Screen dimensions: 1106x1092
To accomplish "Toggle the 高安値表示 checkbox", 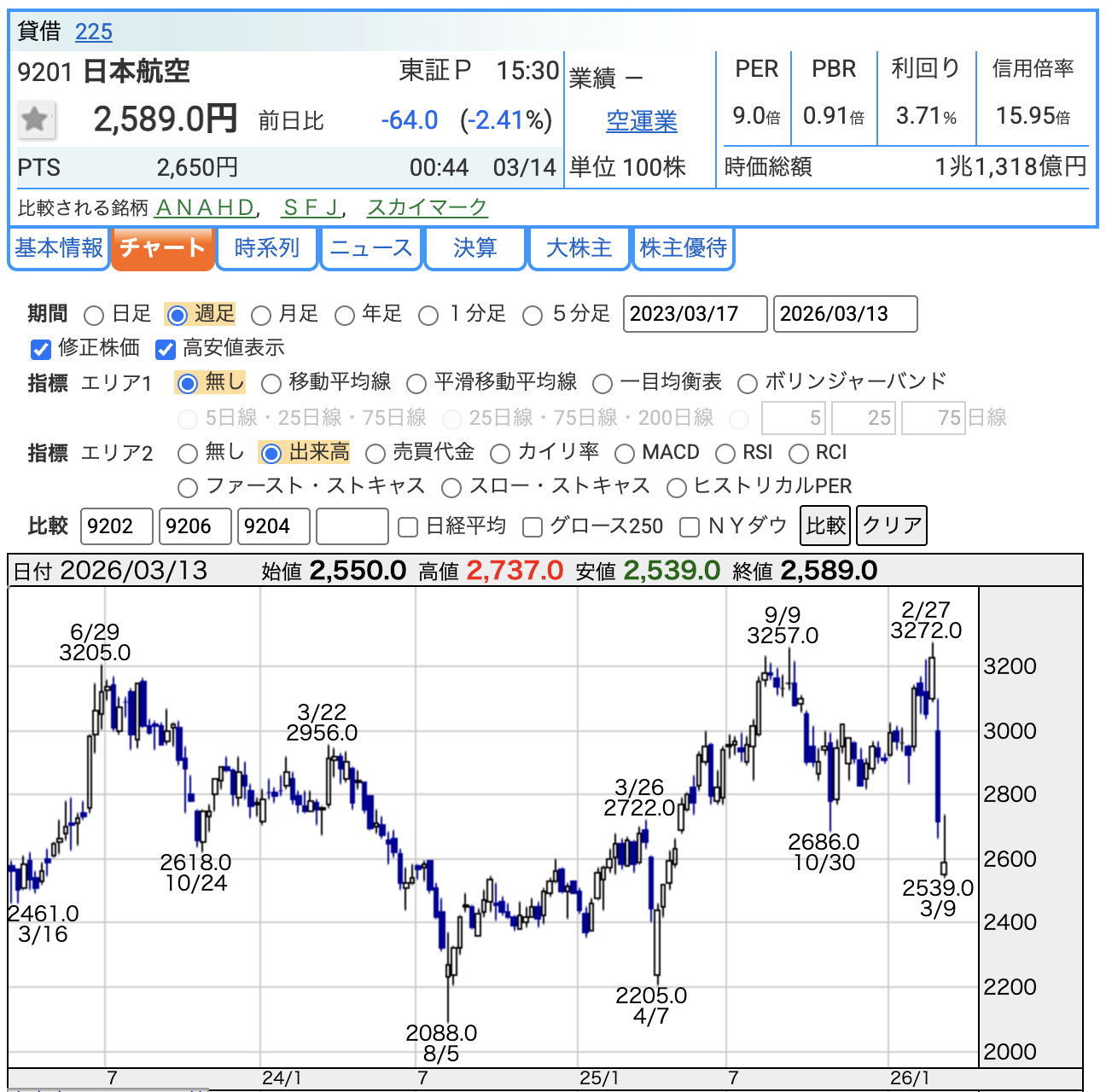I will pos(166,349).
